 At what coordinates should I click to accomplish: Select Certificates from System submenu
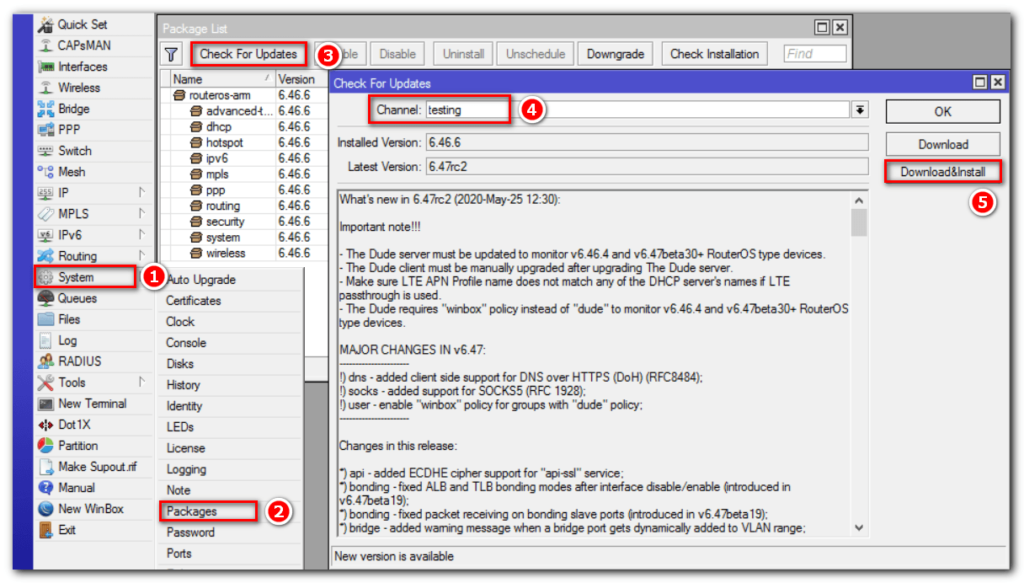(x=194, y=301)
